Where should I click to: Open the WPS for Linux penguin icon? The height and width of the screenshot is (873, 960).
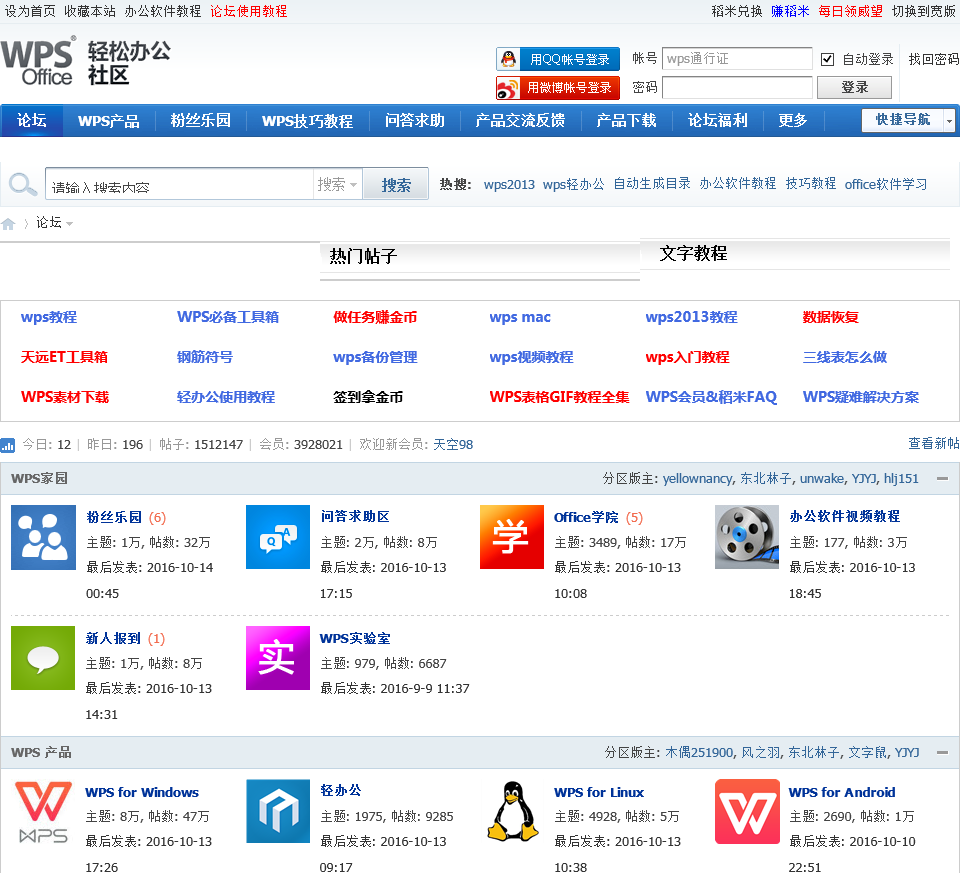point(512,811)
